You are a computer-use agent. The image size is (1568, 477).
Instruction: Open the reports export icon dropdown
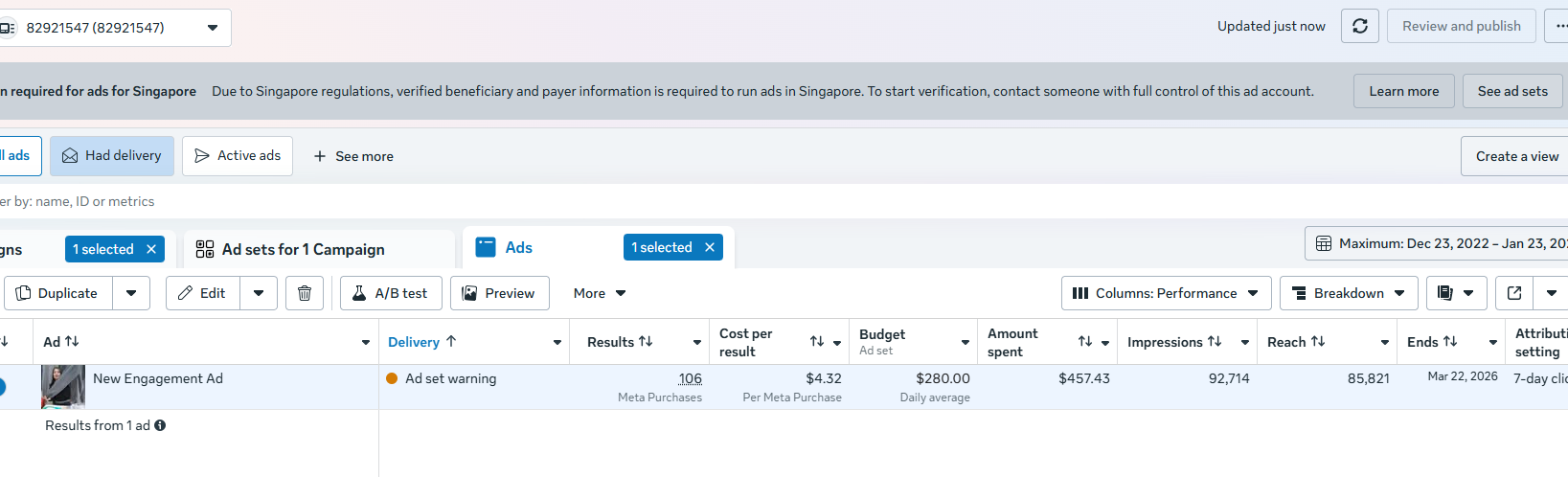pos(1456,293)
